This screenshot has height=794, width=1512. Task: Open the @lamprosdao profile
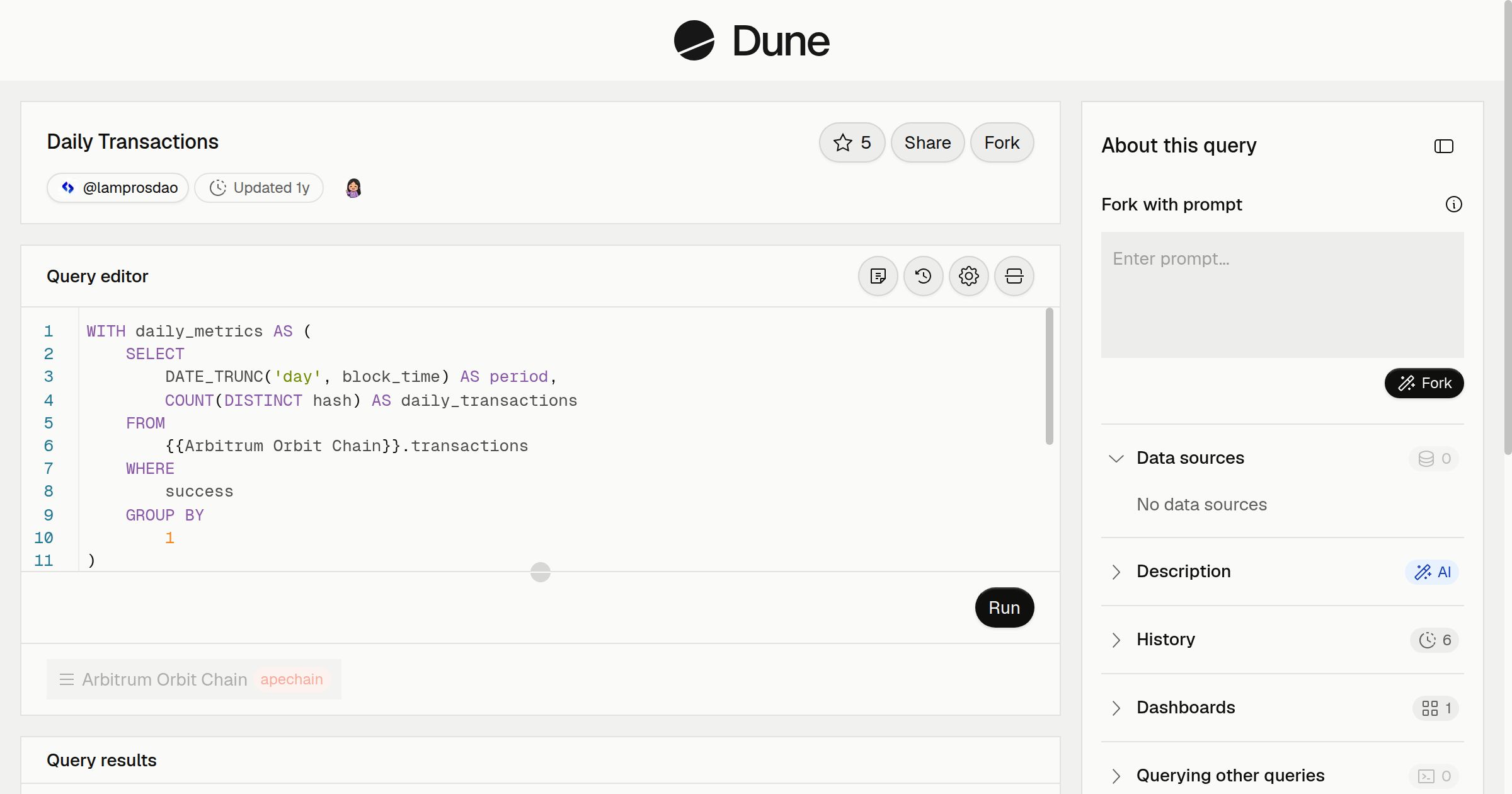(118, 188)
